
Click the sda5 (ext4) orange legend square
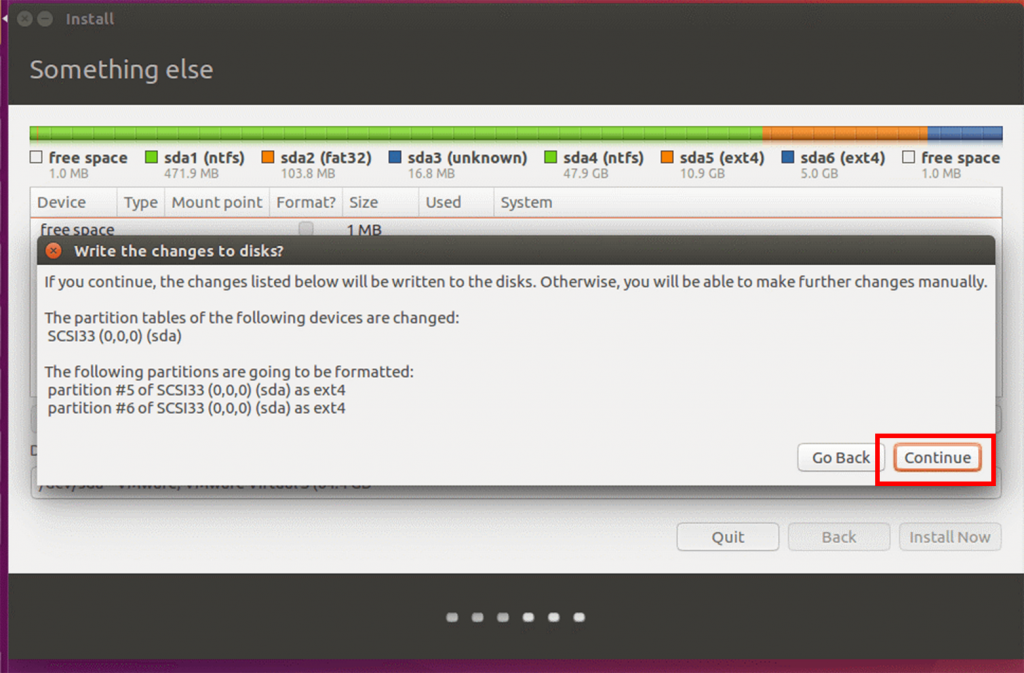coord(667,157)
